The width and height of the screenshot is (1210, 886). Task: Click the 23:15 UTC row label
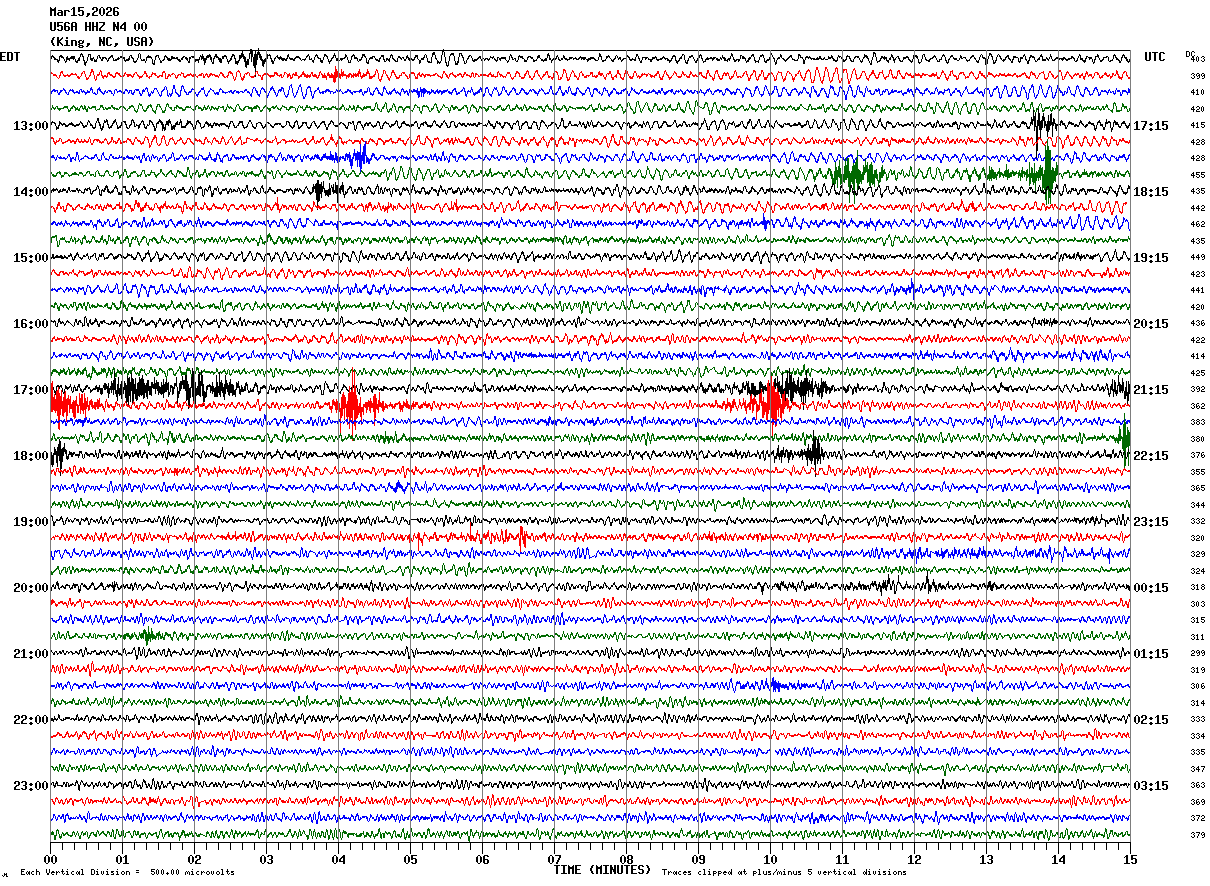click(1150, 522)
